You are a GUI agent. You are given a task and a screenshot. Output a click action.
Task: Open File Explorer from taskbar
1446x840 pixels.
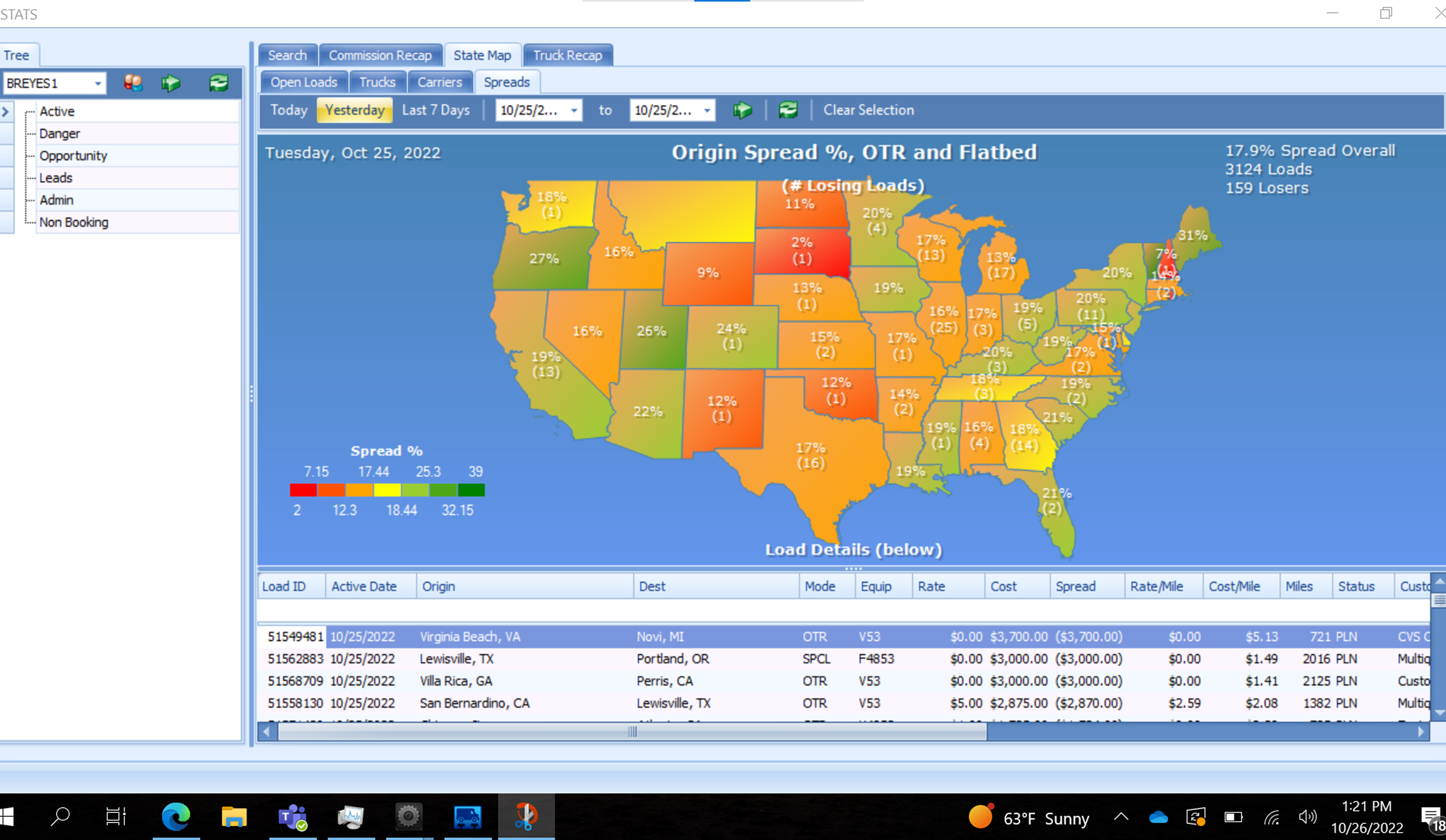pos(234,816)
